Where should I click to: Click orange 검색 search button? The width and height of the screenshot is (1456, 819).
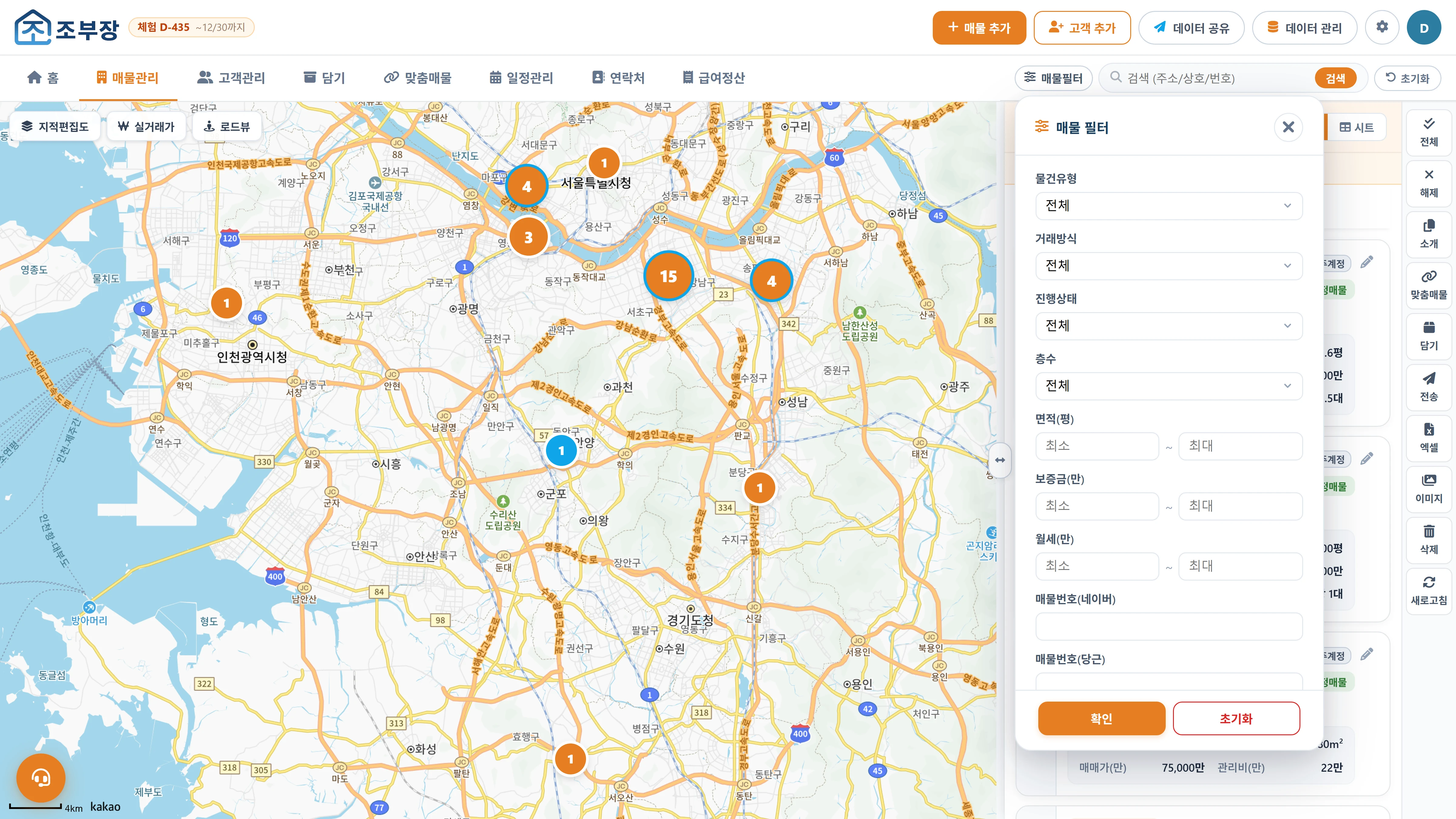(1335, 78)
